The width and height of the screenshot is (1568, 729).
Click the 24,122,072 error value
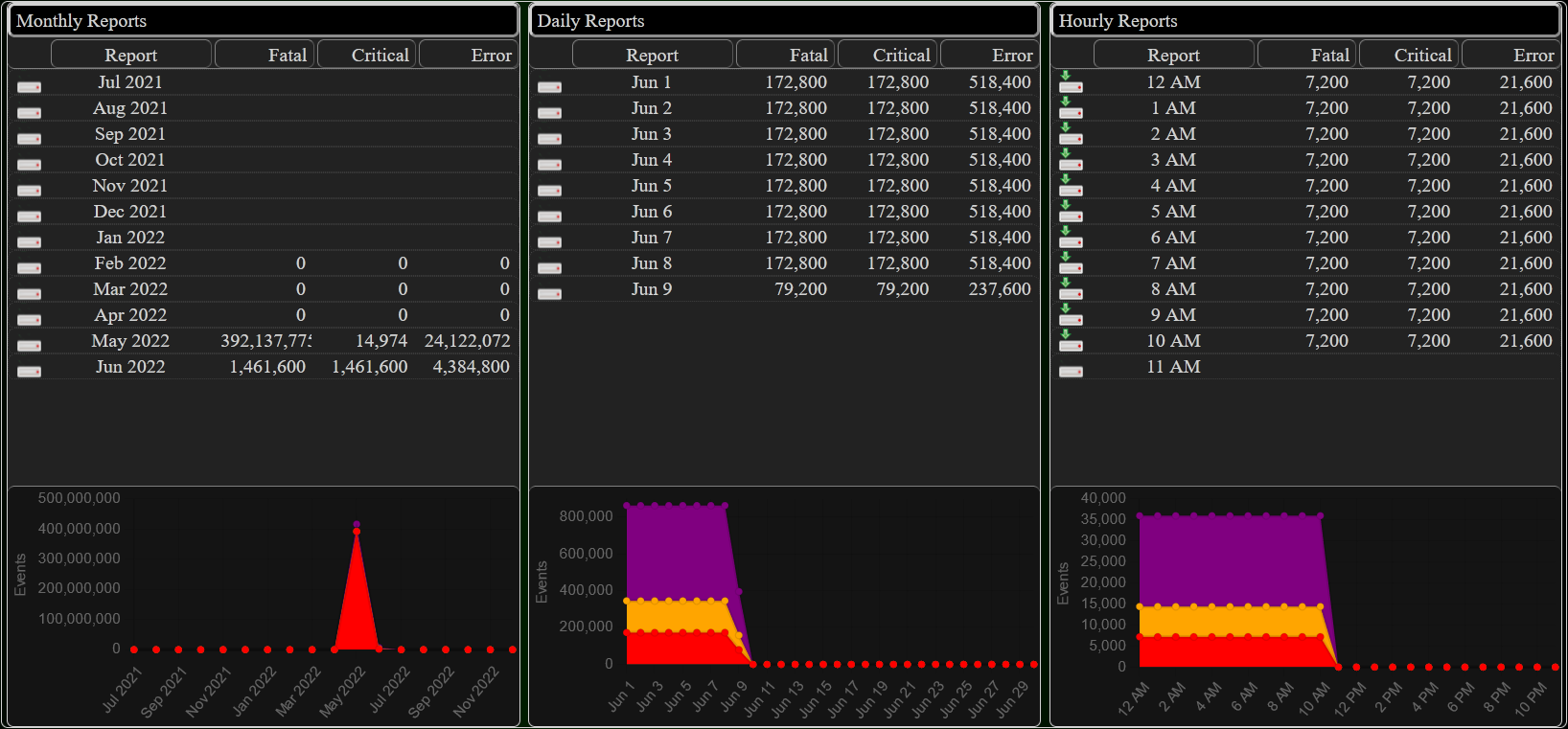click(467, 341)
